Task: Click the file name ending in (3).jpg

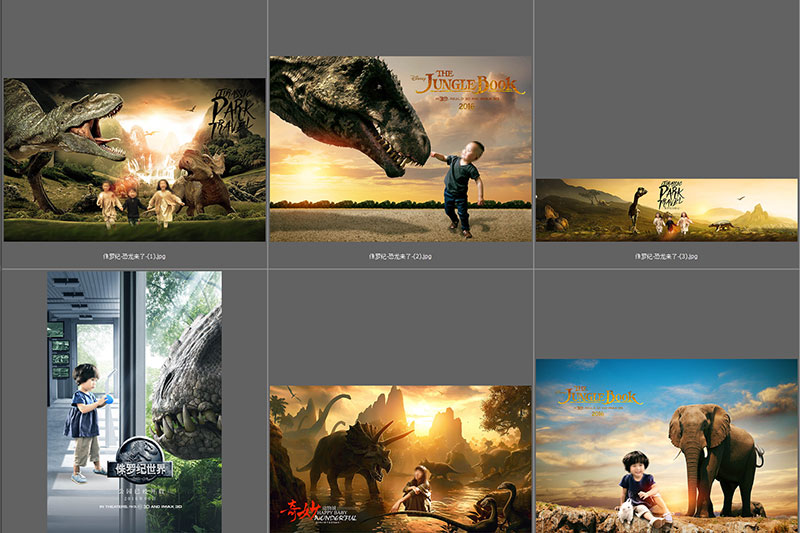Action: click(666, 256)
